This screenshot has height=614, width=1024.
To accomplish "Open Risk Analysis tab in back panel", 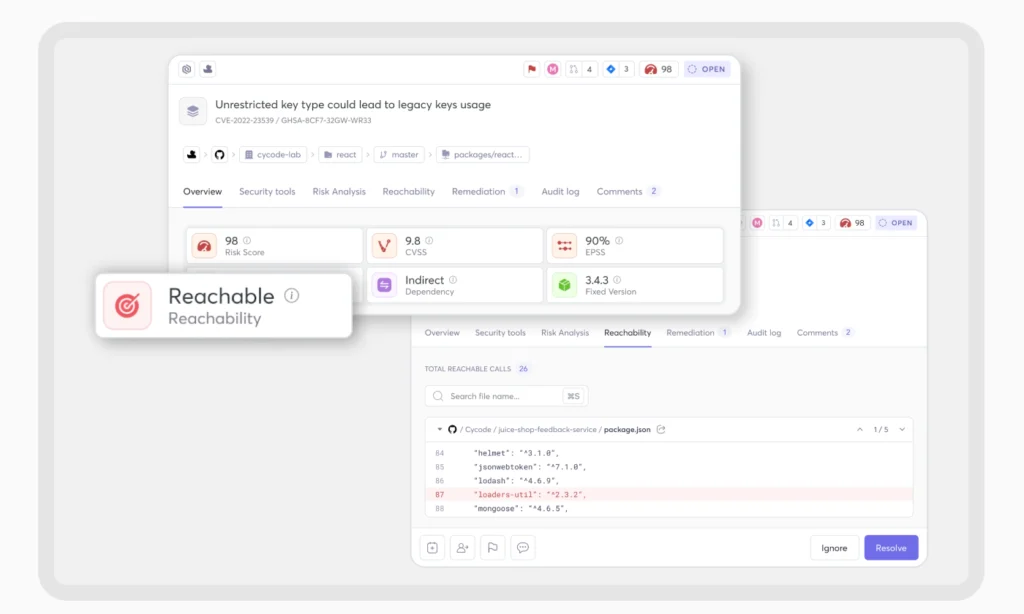I will tap(565, 332).
